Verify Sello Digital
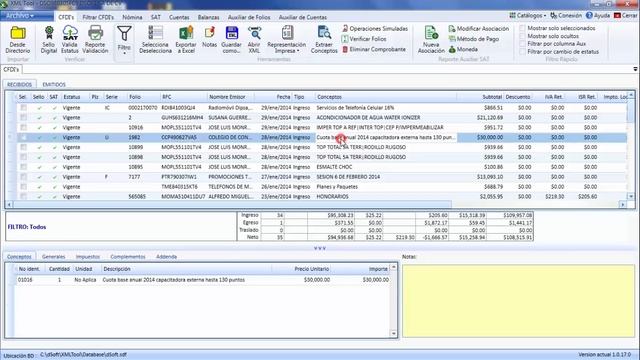 (x=49, y=40)
